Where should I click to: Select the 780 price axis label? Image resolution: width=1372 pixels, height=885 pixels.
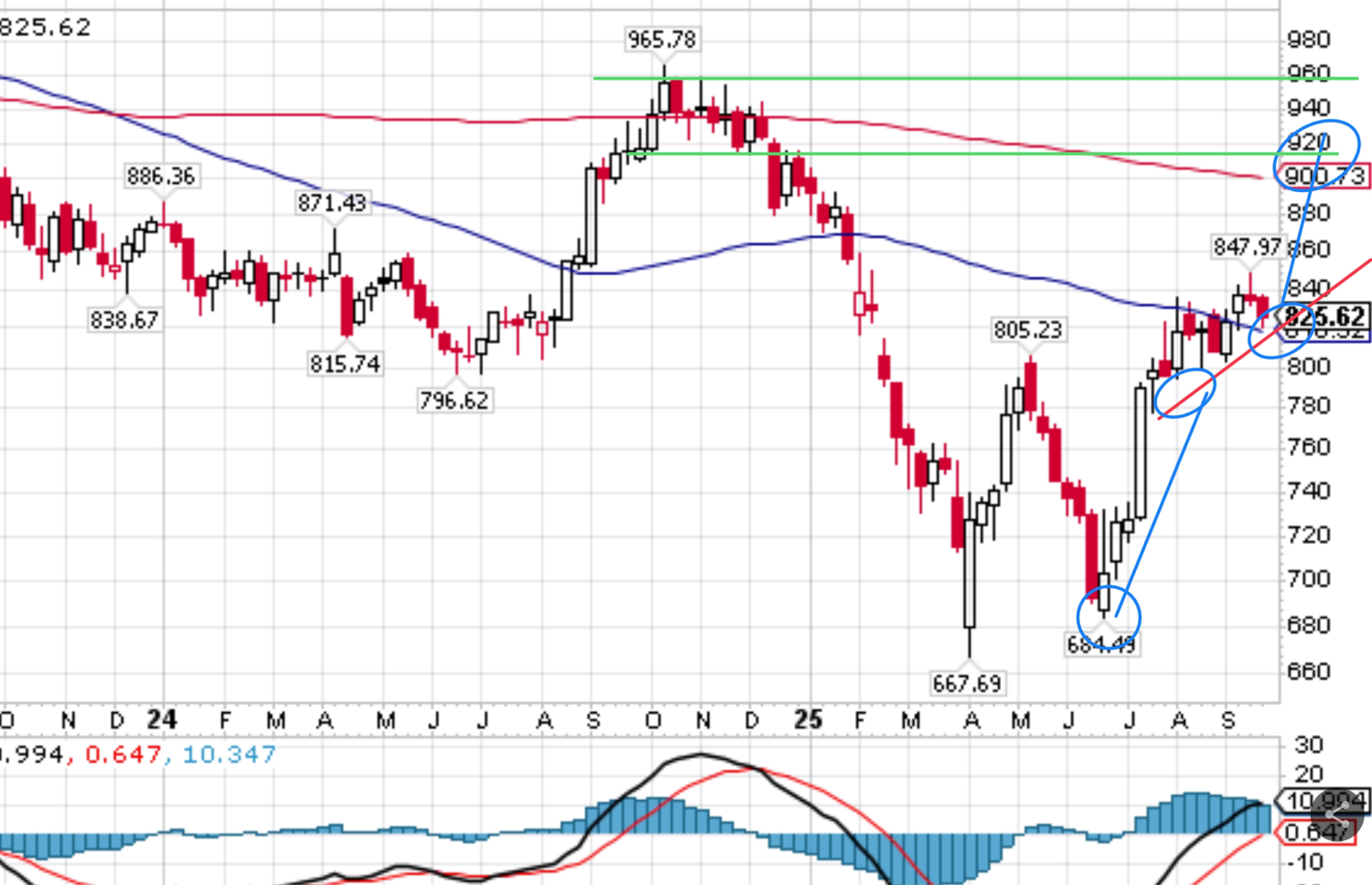[1308, 405]
